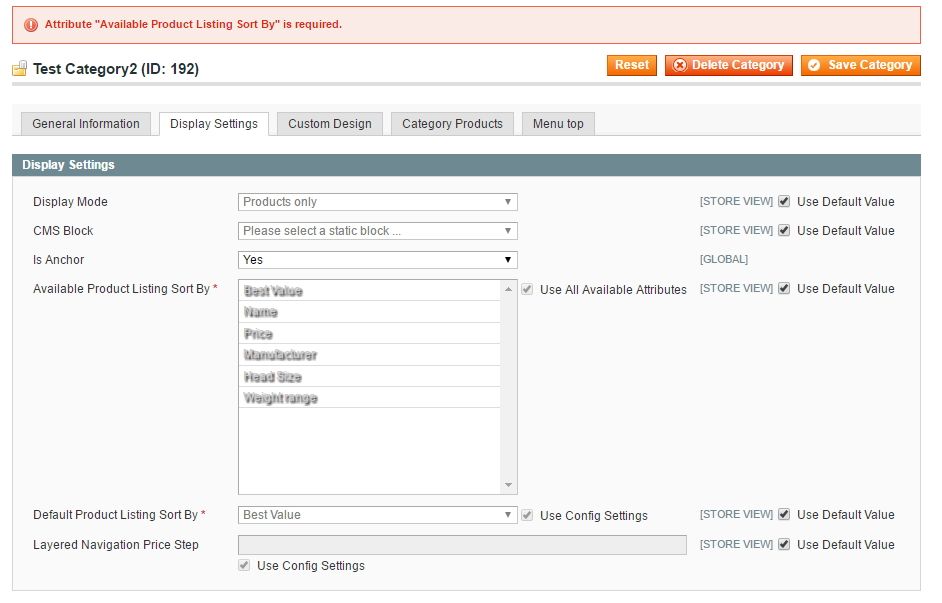Open the CMS Block dropdown
Screen dimensions: 942x603
(377, 231)
